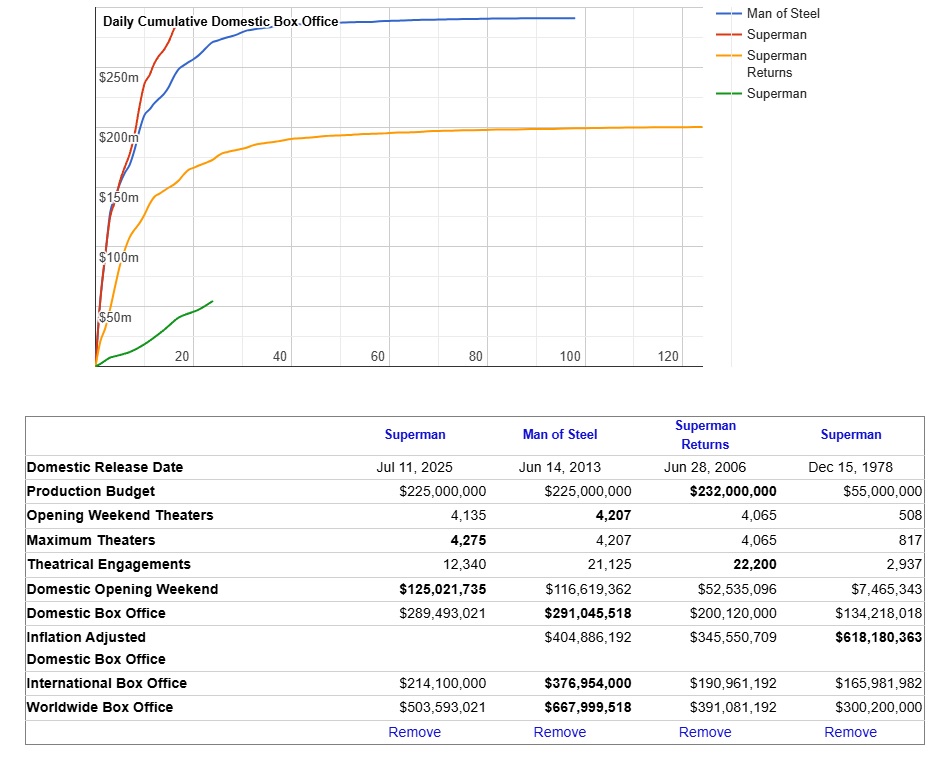Open the Superman 2025 column header link
Screen dimensions: 939x762
pyautogui.click(x=414, y=434)
